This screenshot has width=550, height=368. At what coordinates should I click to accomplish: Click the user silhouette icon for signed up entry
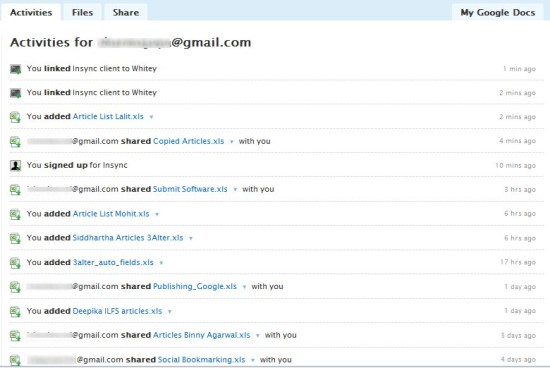(15, 165)
